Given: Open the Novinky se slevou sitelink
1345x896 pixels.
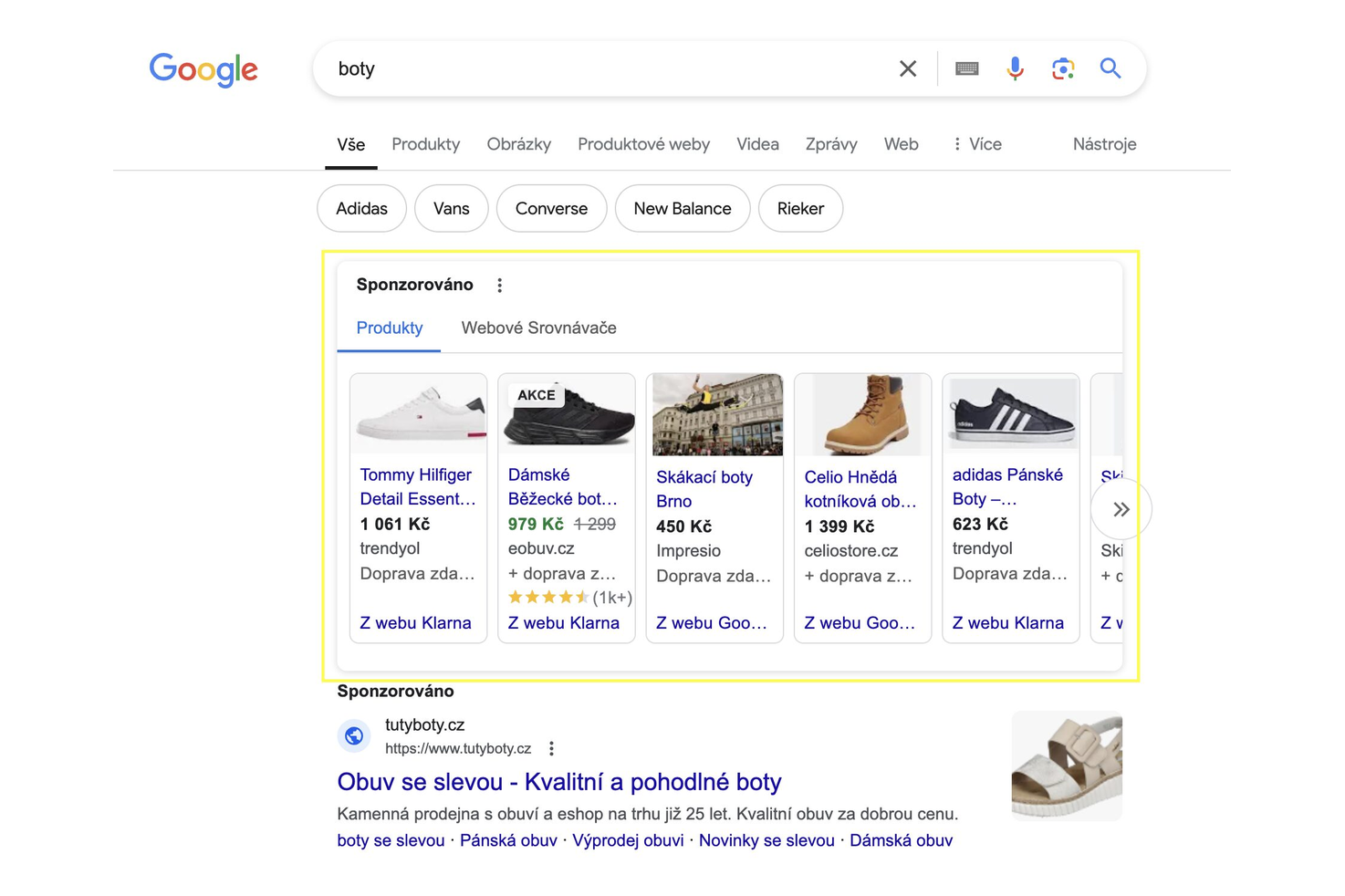Looking at the screenshot, I should pyautogui.click(x=766, y=840).
